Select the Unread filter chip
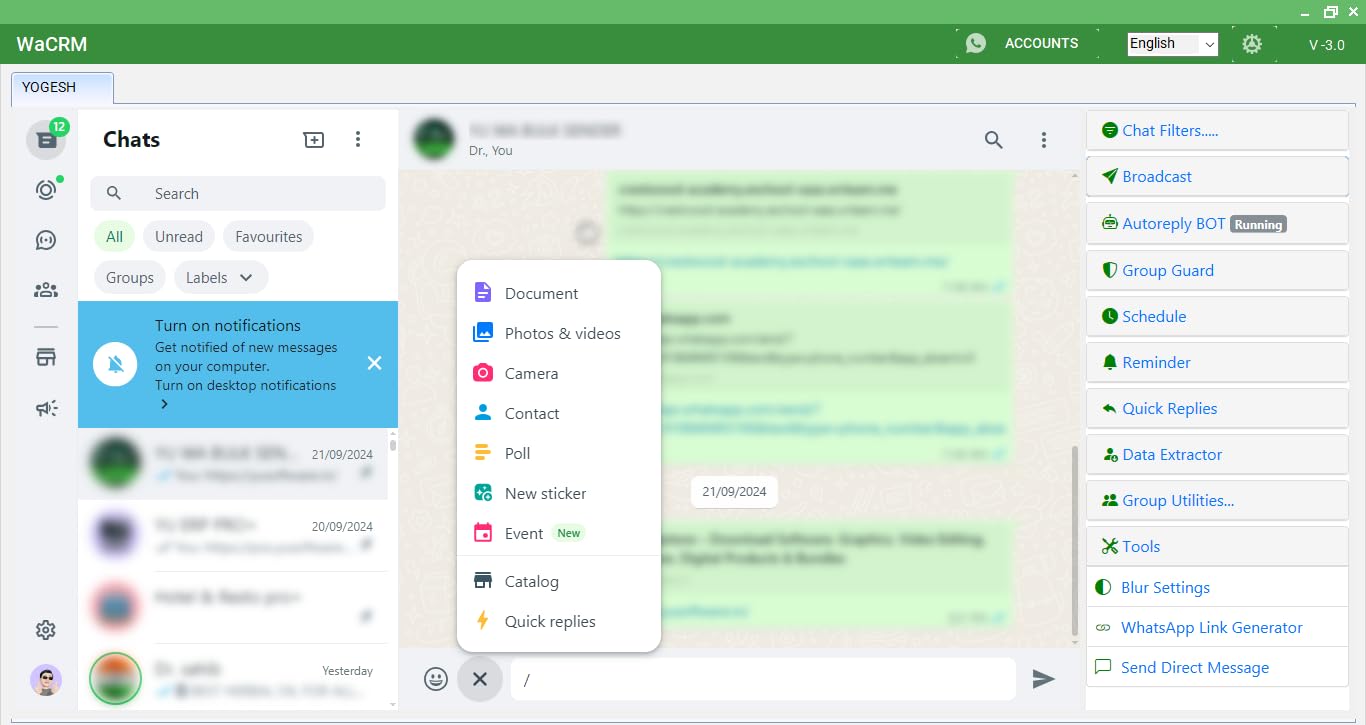 coord(179,237)
